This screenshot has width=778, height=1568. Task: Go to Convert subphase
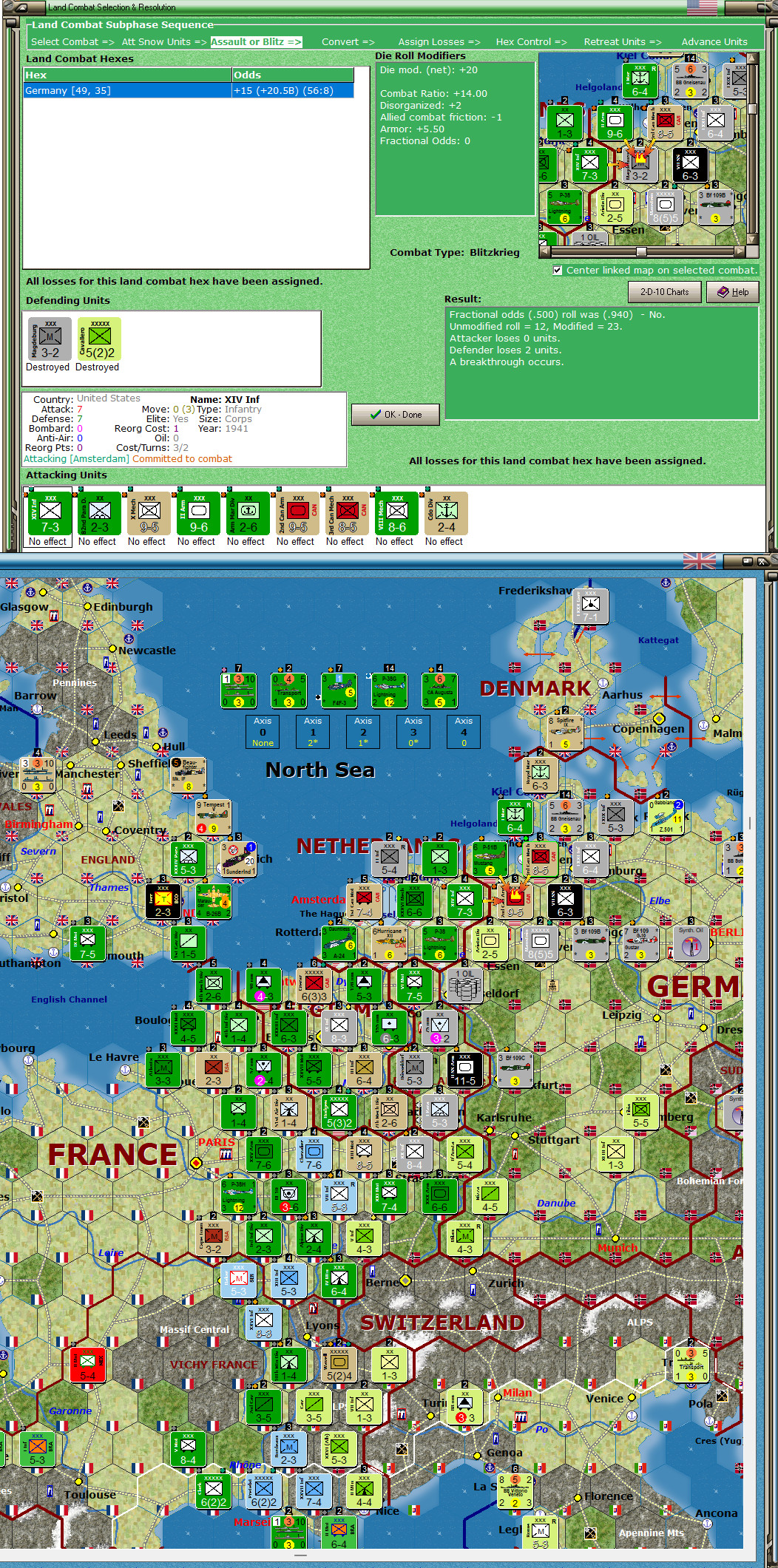348,42
